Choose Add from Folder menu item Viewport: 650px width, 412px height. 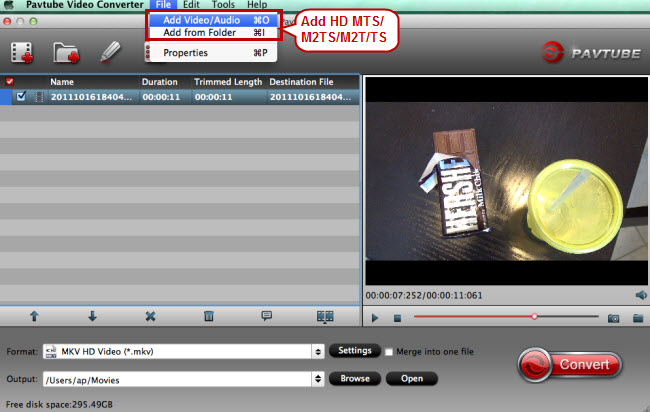[x=213, y=32]
